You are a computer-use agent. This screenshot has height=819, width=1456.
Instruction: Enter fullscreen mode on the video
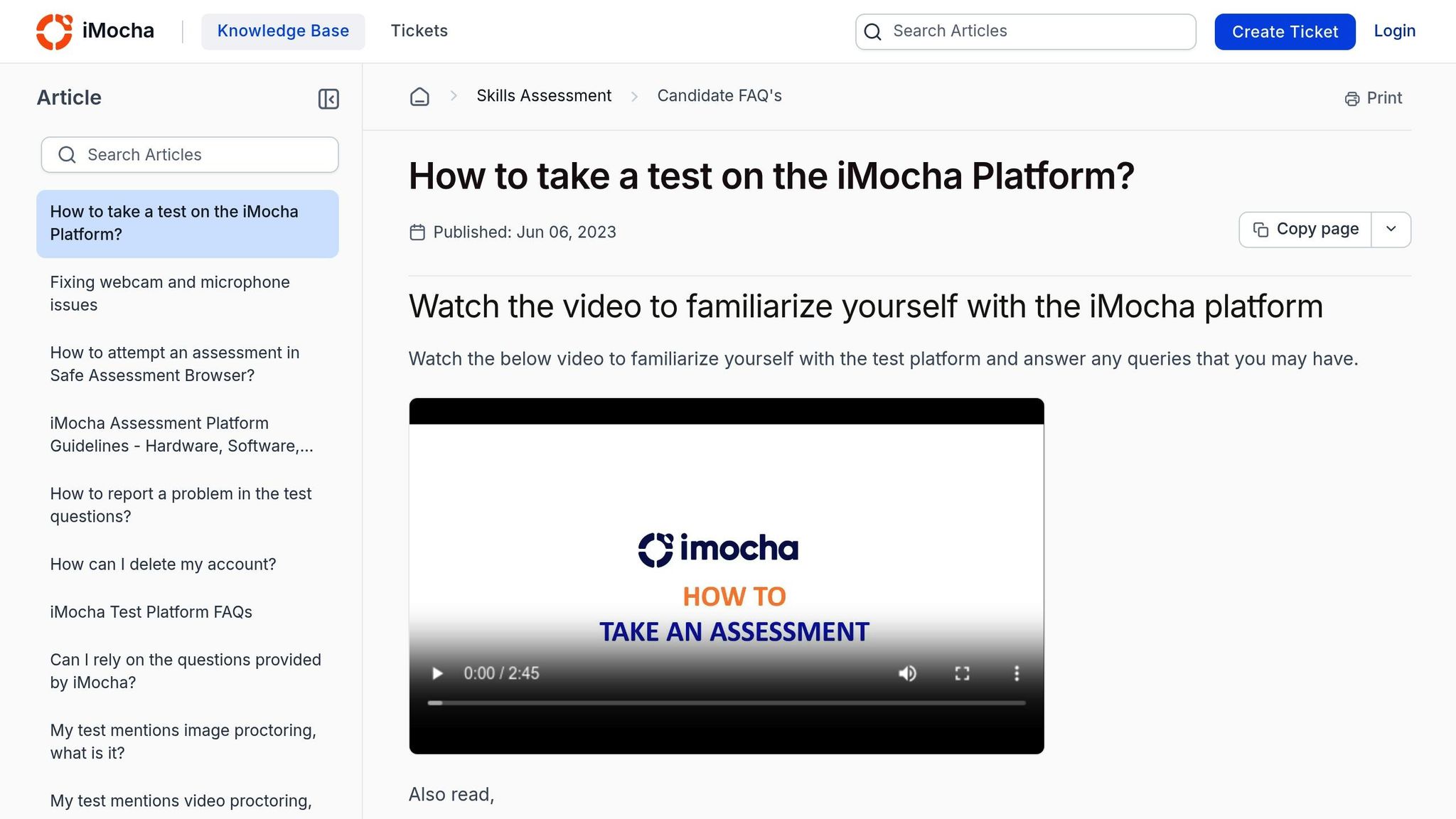point(963,673)
